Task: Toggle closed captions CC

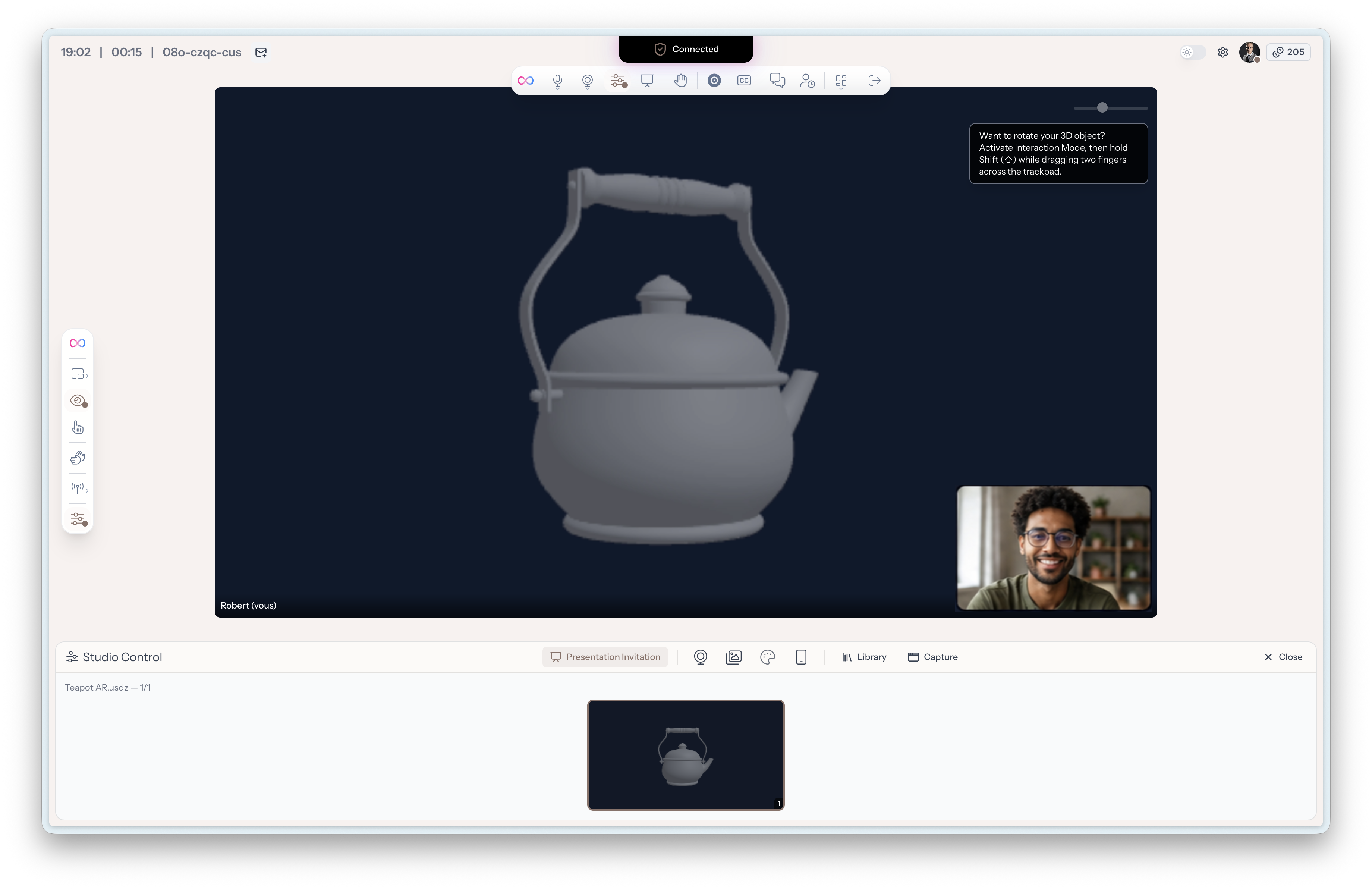Action: (x=744, y=81)
